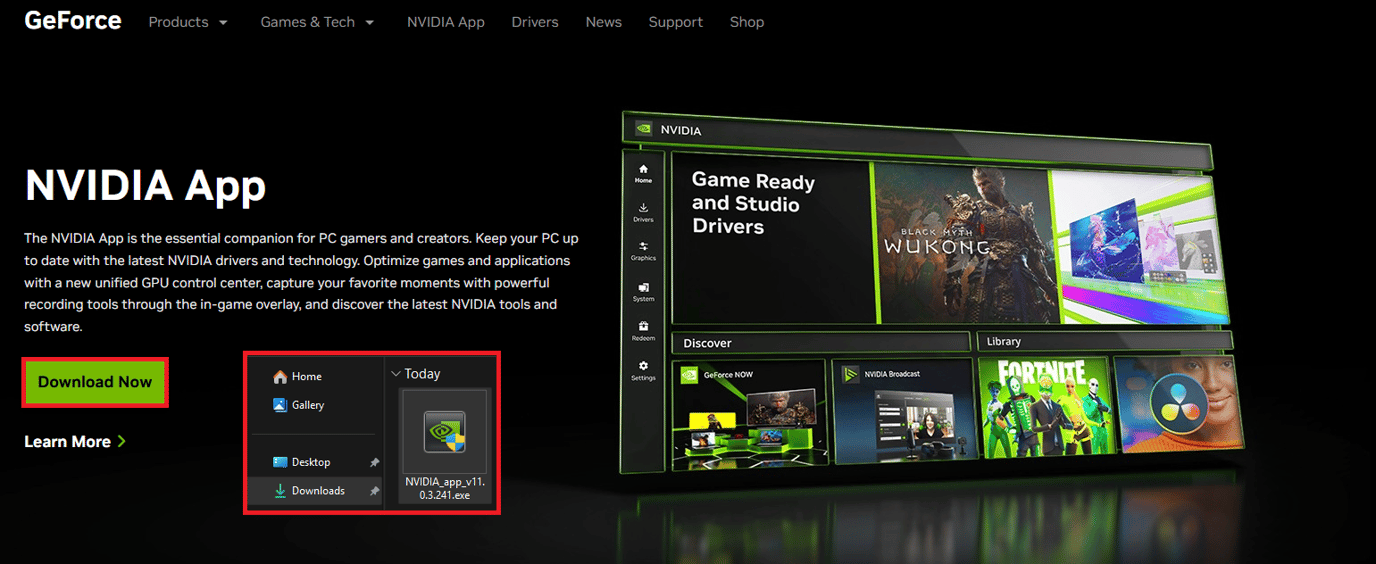Collapse the Today group chevron
Screen dimensions: 1376x564
pos(396,374)
